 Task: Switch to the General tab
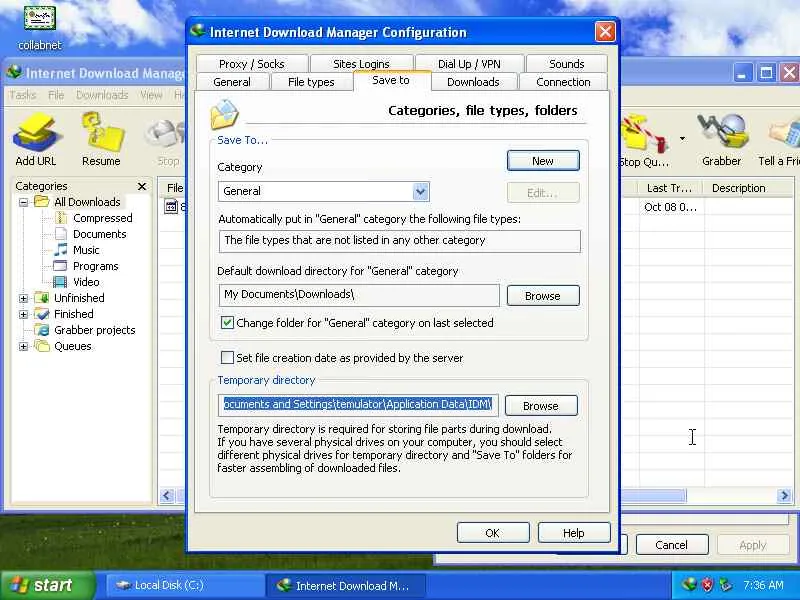232,82
